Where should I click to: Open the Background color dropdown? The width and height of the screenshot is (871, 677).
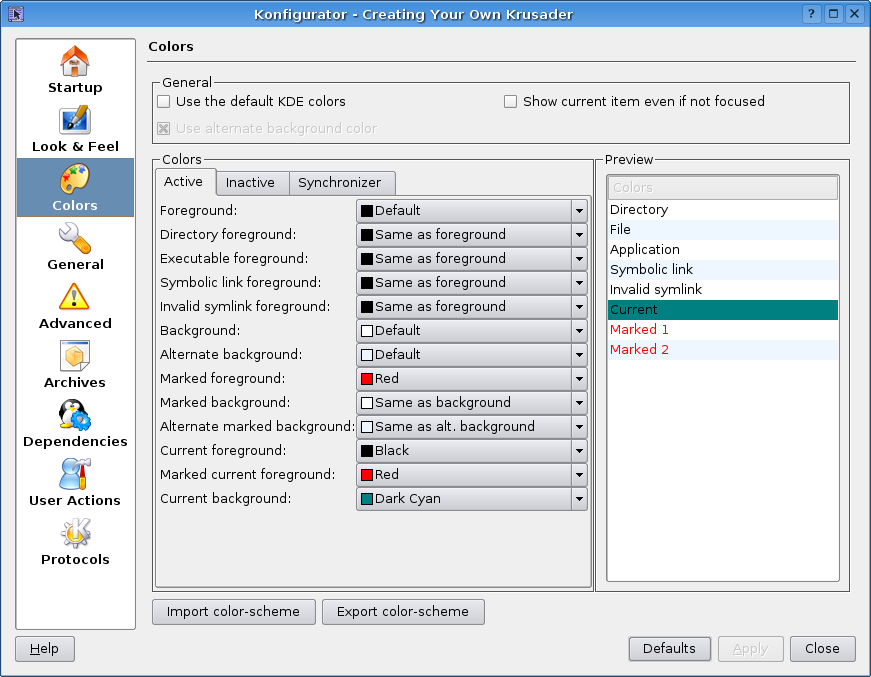471,331
